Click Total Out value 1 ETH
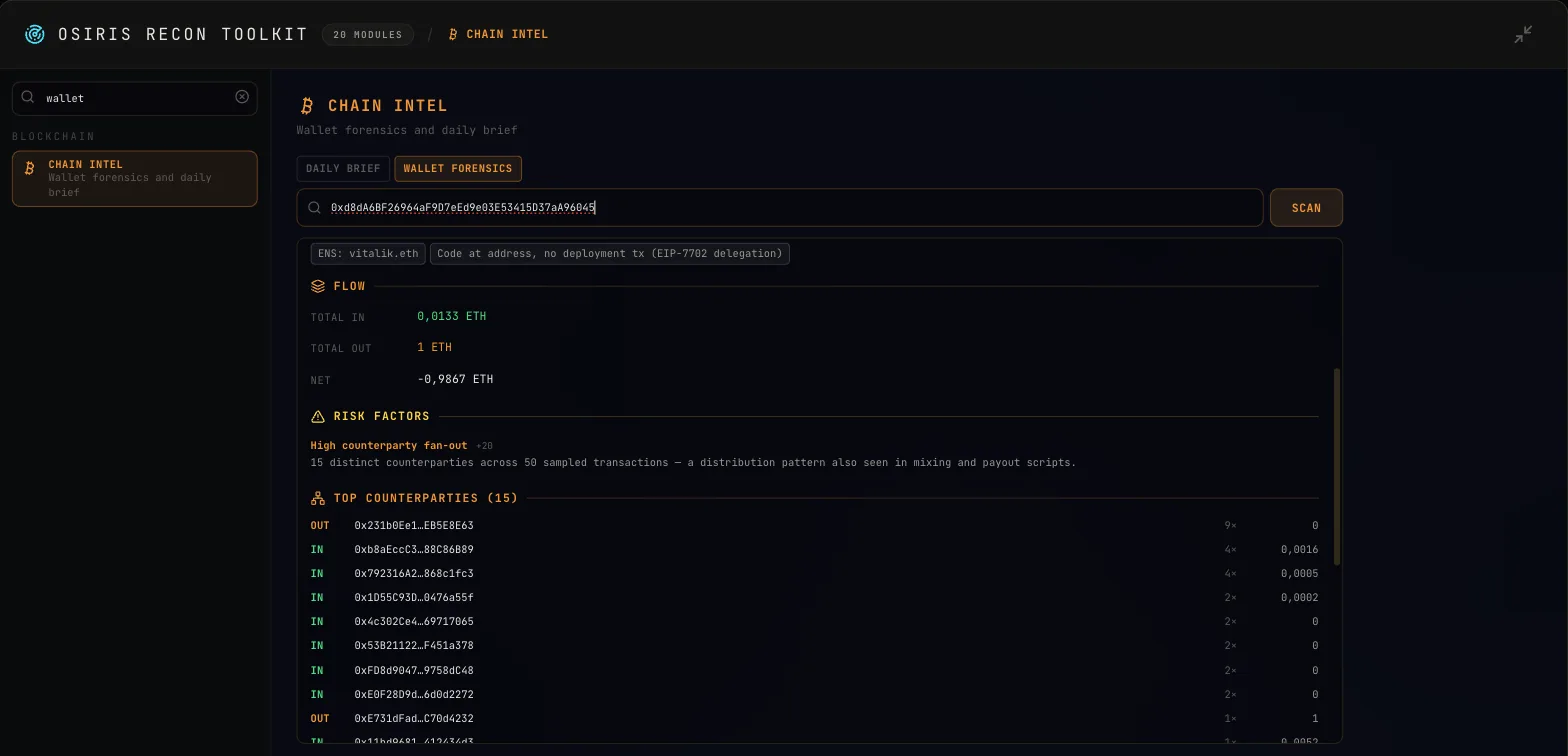1568x756 pixels. (x=435, y=347)
